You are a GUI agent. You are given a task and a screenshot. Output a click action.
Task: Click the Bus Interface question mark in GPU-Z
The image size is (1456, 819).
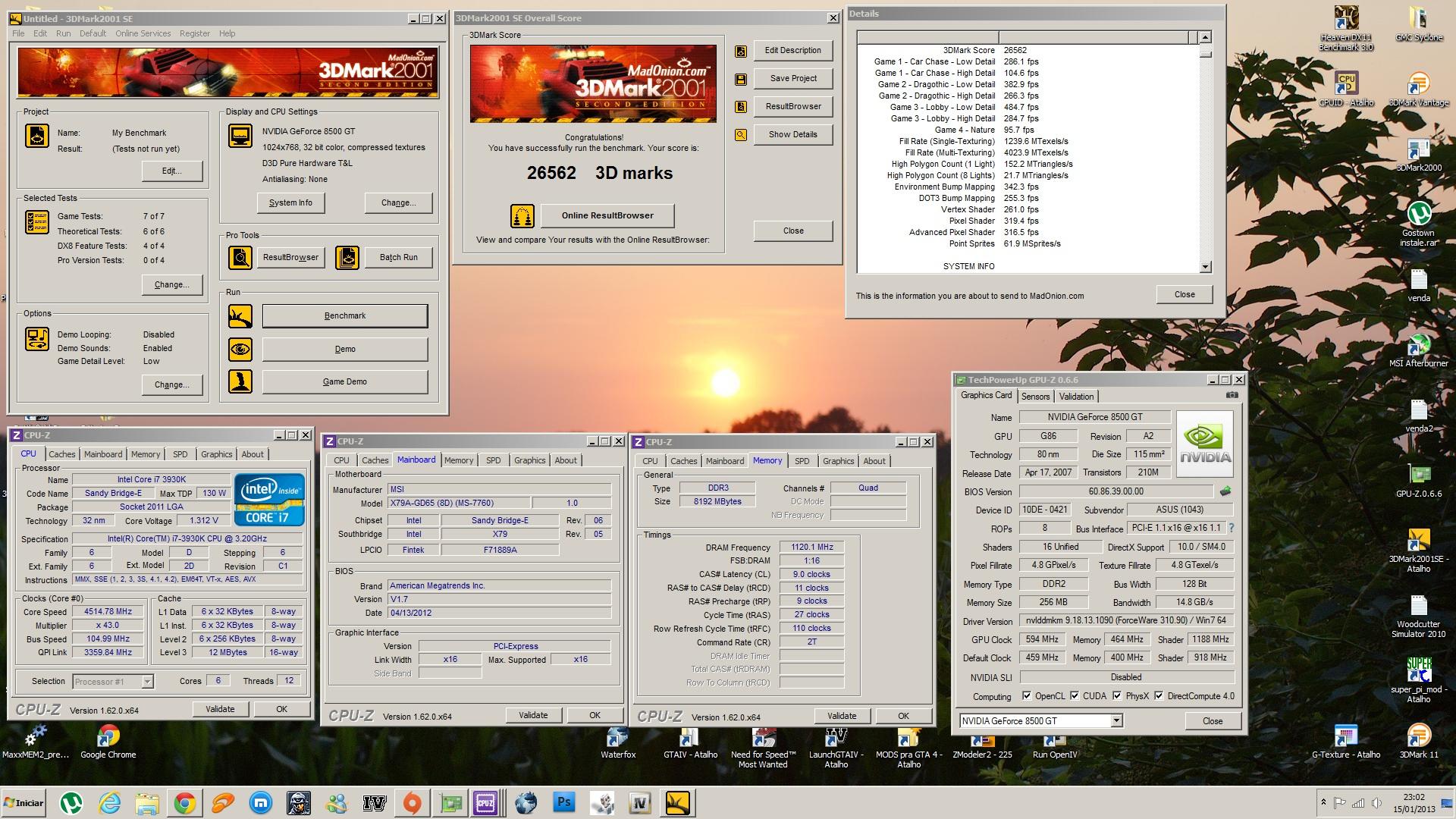tap(1231, 528)
